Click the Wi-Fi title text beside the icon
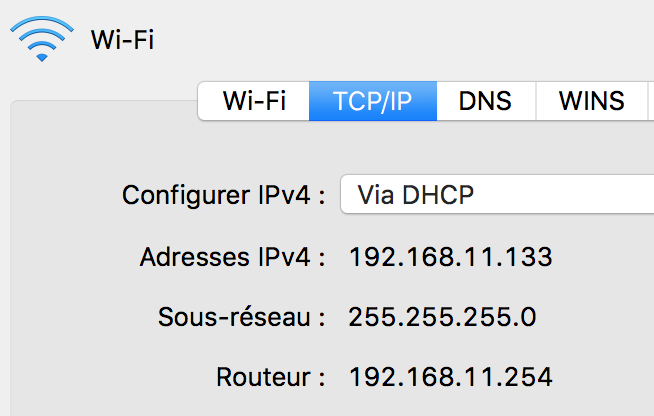Screen dimensions: 654x416 click(123, 40)
